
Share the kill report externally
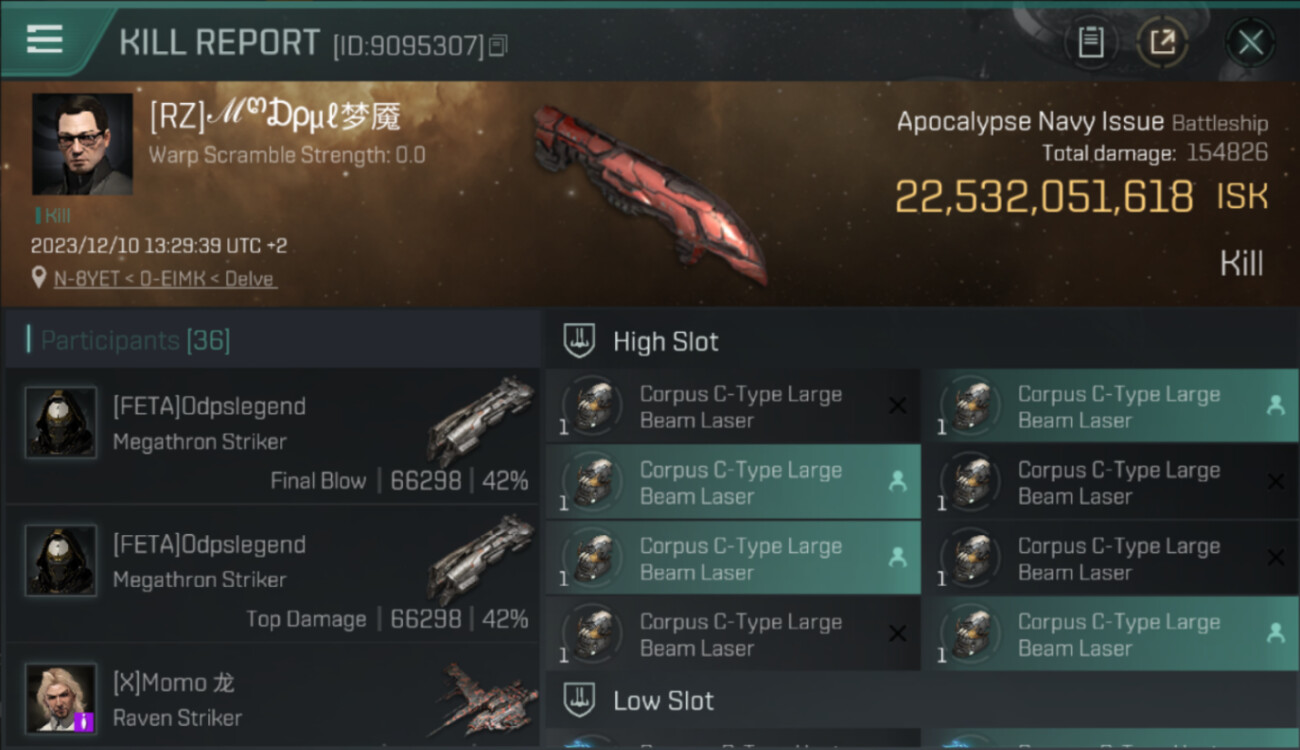tap(1162, 42)
